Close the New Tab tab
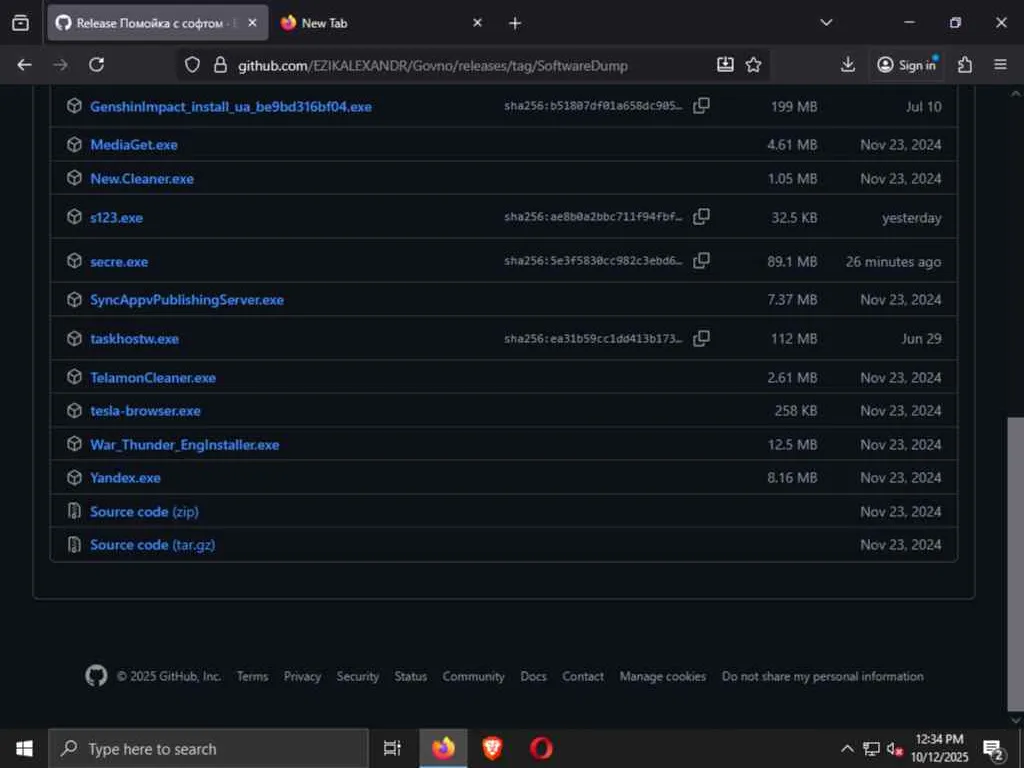 coord(477,23)
